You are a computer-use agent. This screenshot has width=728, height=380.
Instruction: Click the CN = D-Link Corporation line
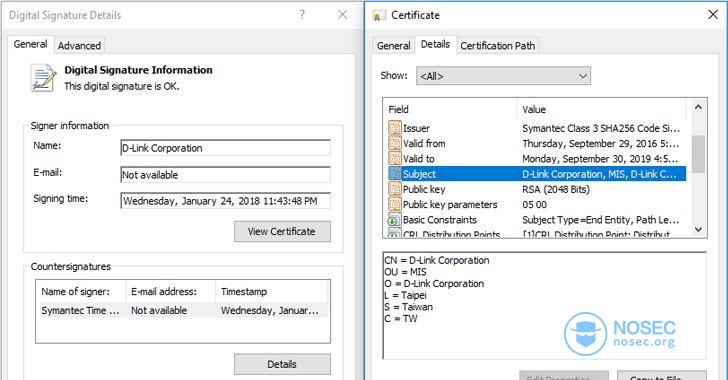437,261
